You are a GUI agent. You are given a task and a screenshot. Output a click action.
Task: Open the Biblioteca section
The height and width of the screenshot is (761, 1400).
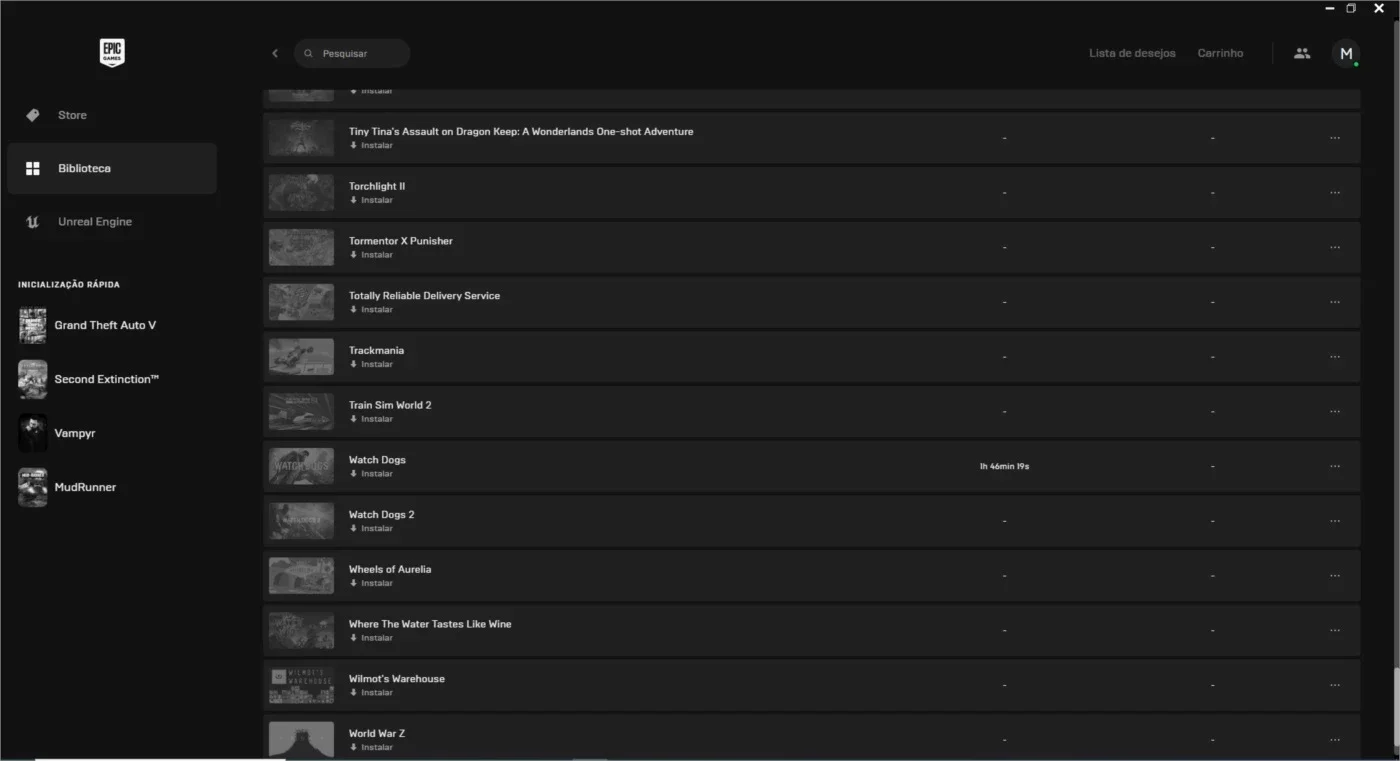[x=112, y=168]
